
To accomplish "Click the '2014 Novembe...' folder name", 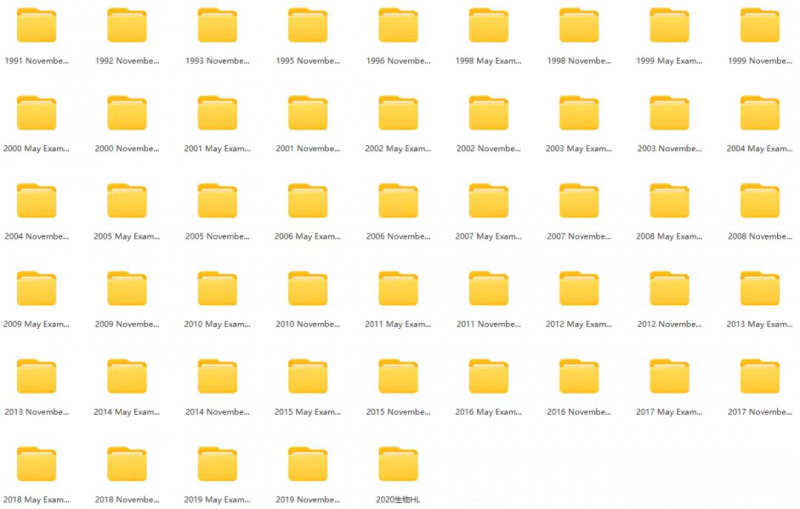I will pos(217,412).
